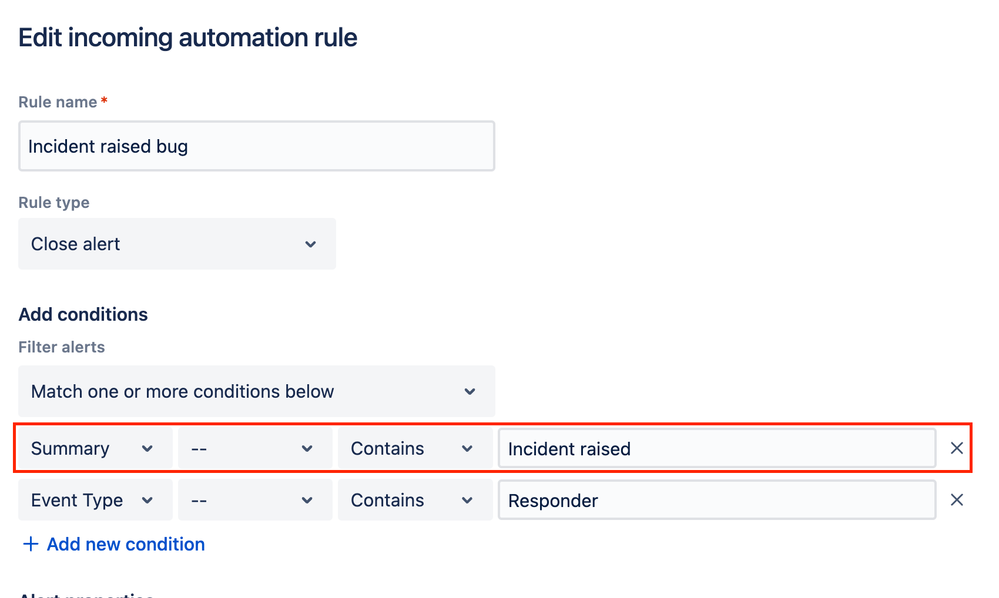Click the Edit incoming automation rule title
The width and height of the screenshot is (999, 598).
tap(187, 38)
